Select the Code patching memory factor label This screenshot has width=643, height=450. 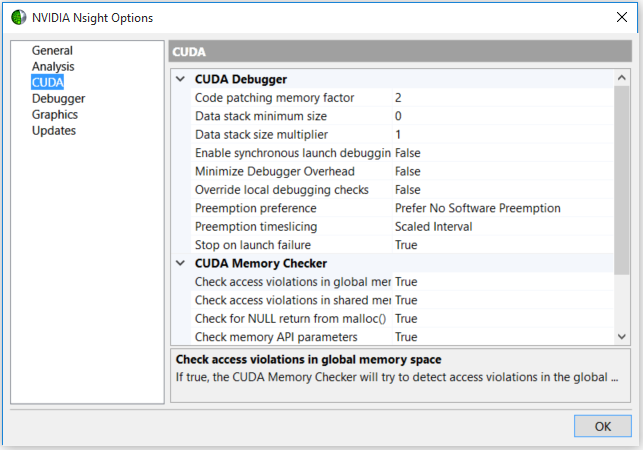(274, 98)
